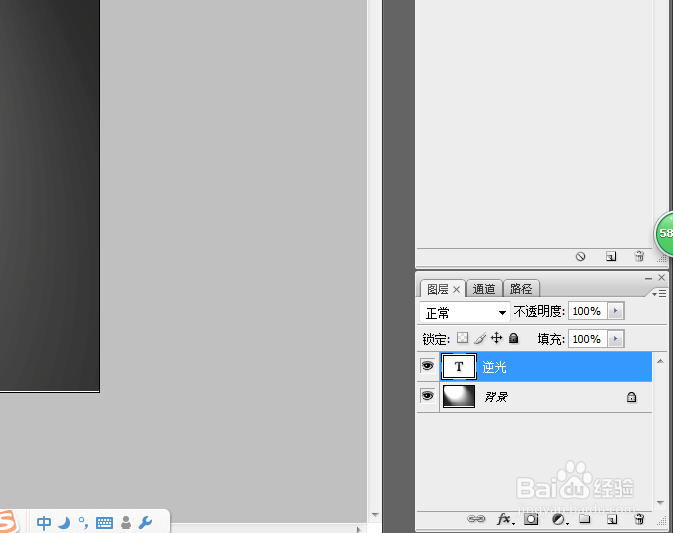Click the green 58 floating ball
This screenshot has width=673, height=533.
664,233
